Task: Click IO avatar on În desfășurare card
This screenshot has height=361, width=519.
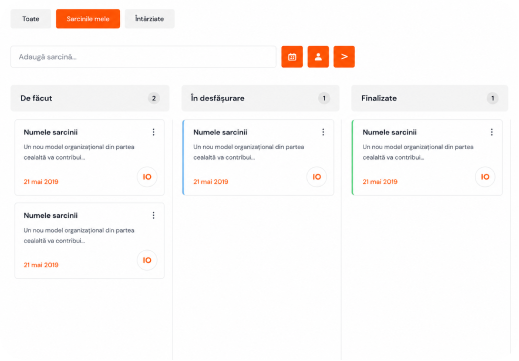Action: point(317,177)
